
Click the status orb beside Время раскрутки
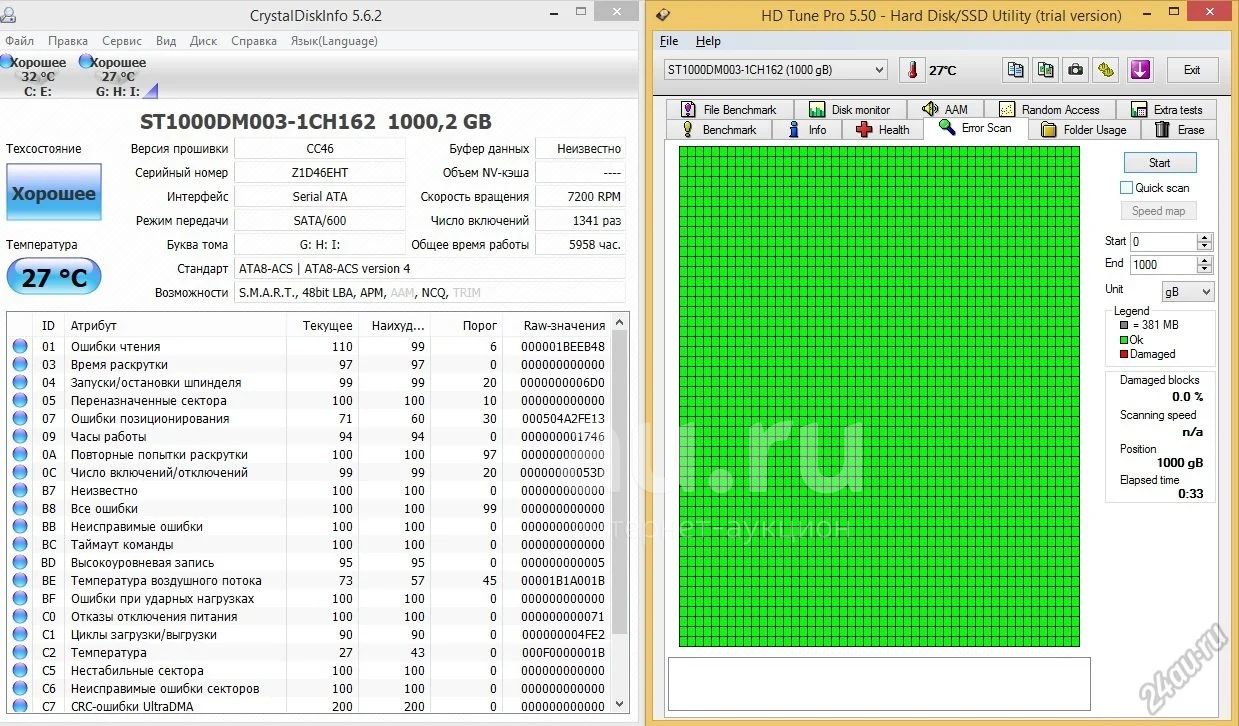(x=20, y=365)
